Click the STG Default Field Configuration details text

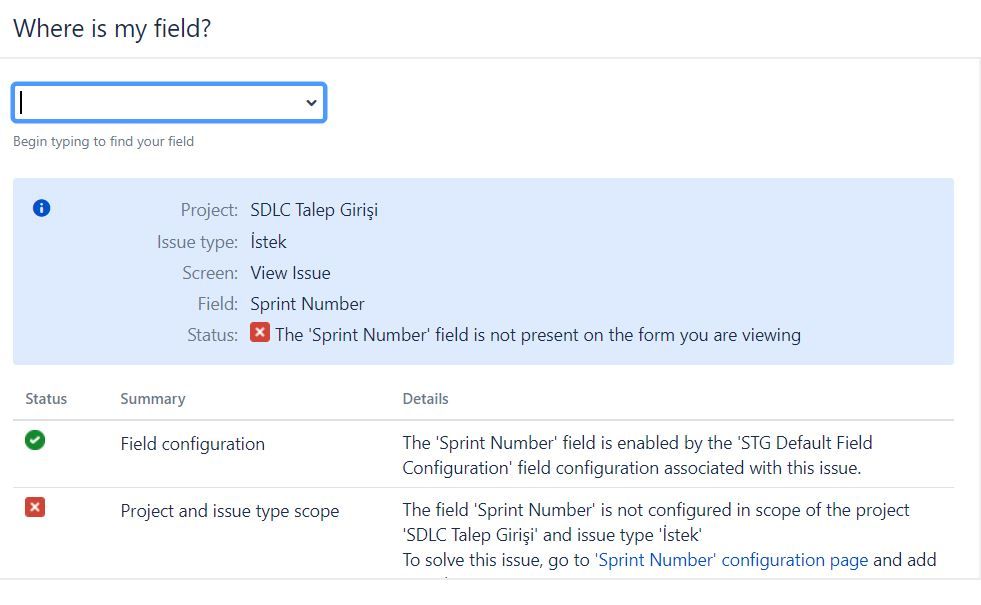(x=637, y=455)
